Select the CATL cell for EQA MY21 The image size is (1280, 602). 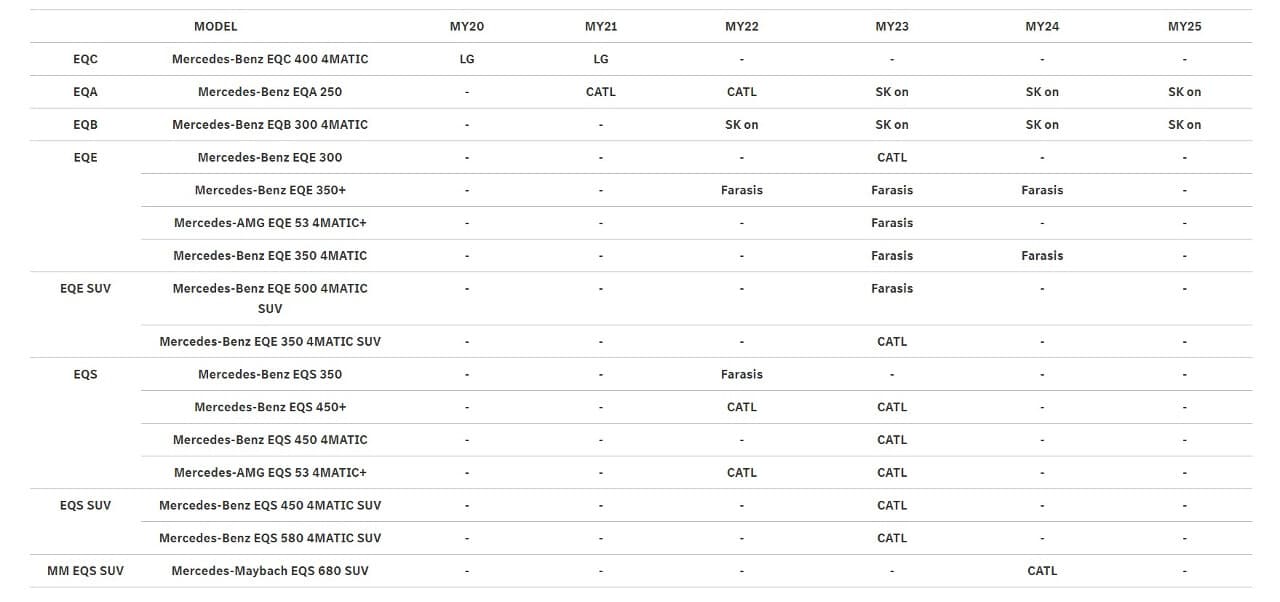pyautogui.click(x=601, y=92)
